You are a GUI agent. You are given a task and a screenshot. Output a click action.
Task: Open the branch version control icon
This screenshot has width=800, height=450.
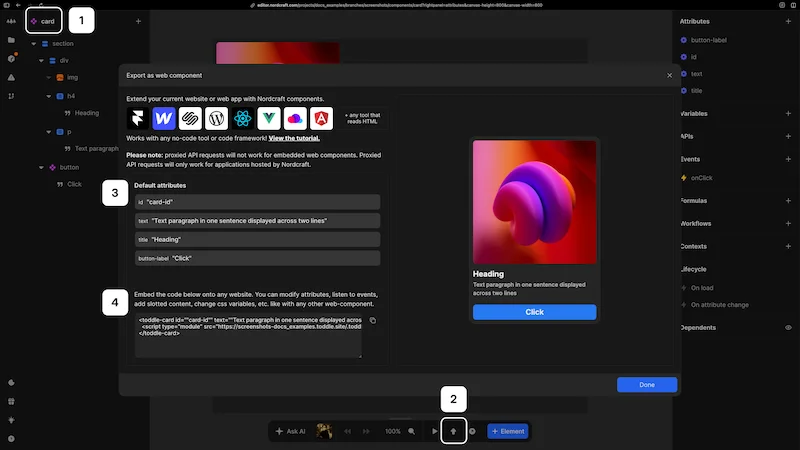click(x=11, y=96)
